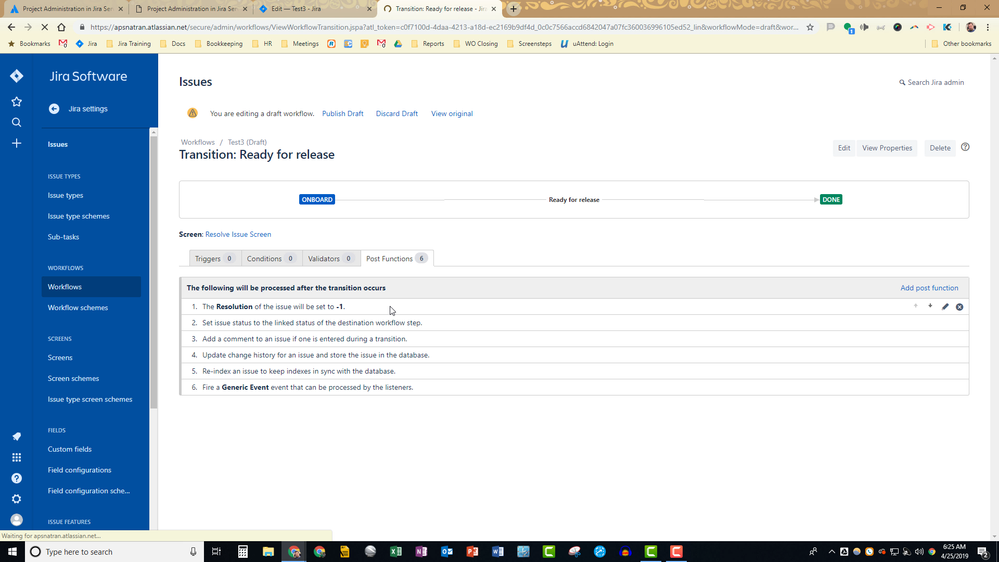Click Publish Draft link
The height and width of the screenshot is (562, 999).
click(x=343, y=113)
